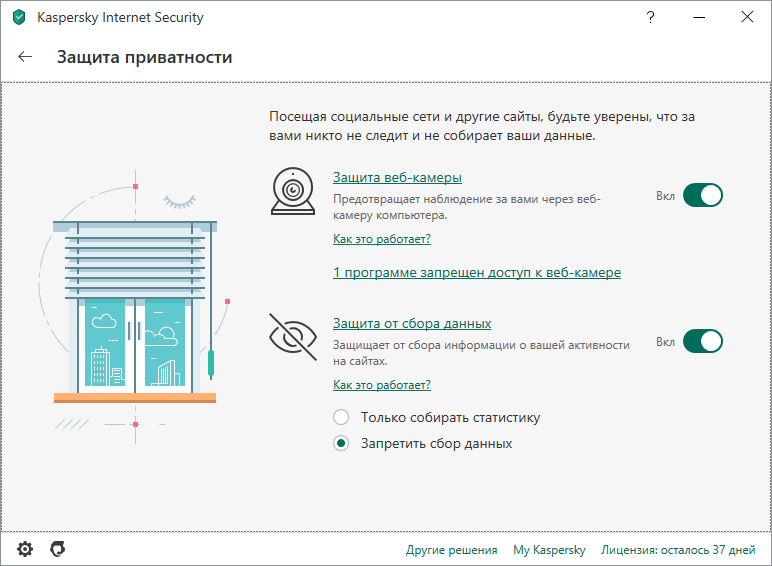Viewport: 772px width, 566px height.
Task: Go back using the arrow icon
Action: tap(25, 57)
